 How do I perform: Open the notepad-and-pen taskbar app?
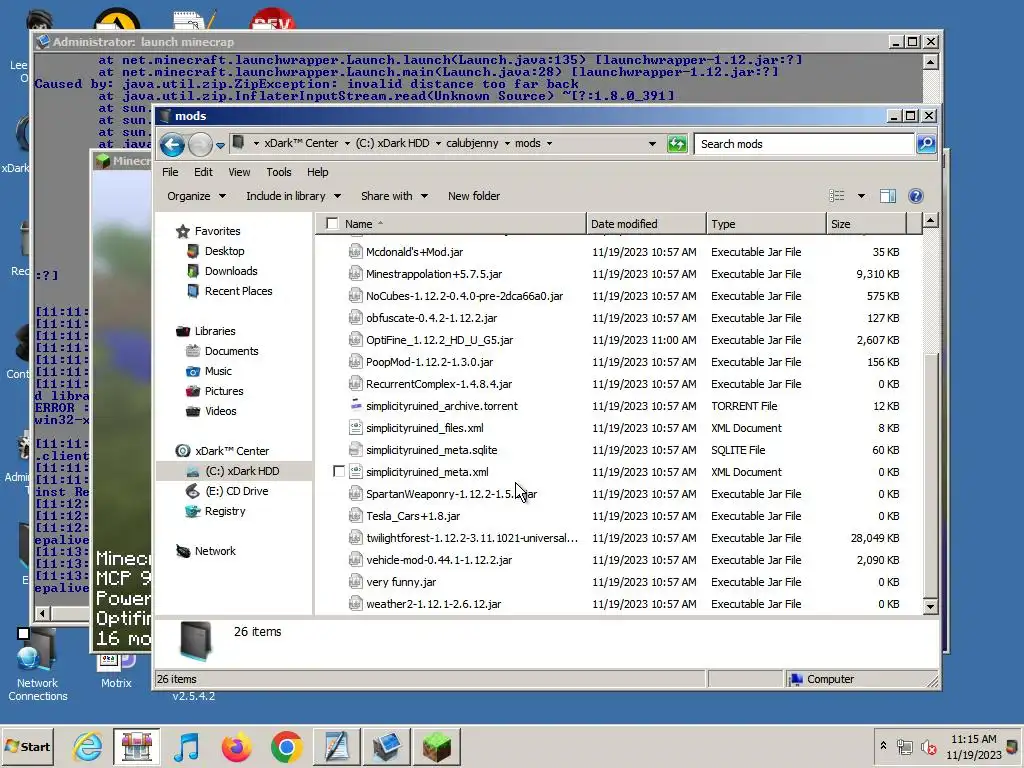pos(336,746)
